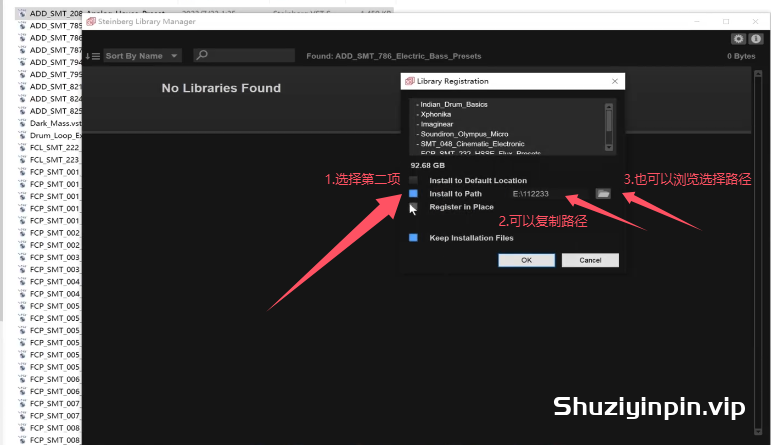Click the Library Manager search field

tap(244, 55)
